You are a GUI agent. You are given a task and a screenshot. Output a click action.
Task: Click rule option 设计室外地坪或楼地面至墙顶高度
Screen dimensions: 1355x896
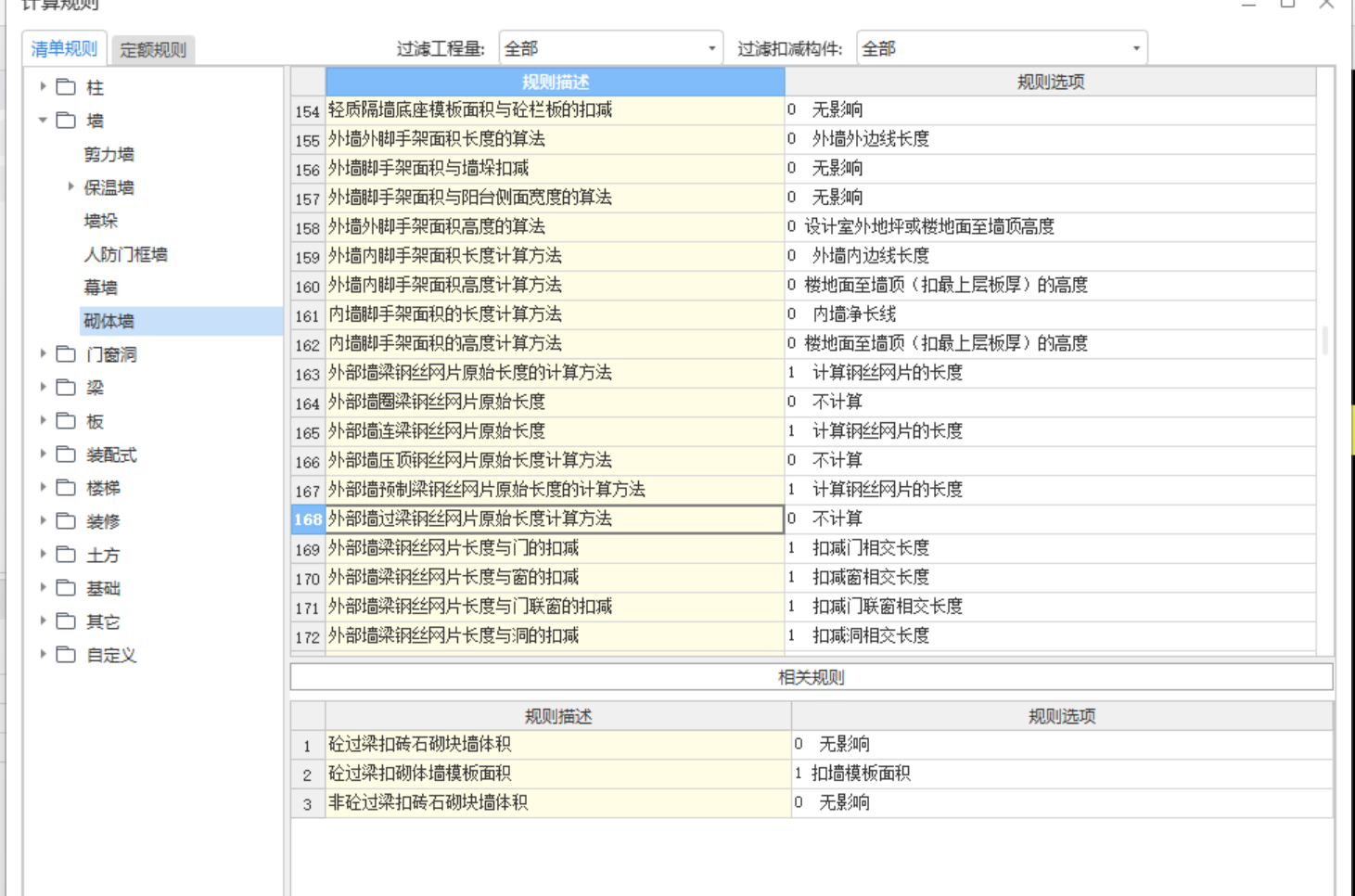coord(929,226)
